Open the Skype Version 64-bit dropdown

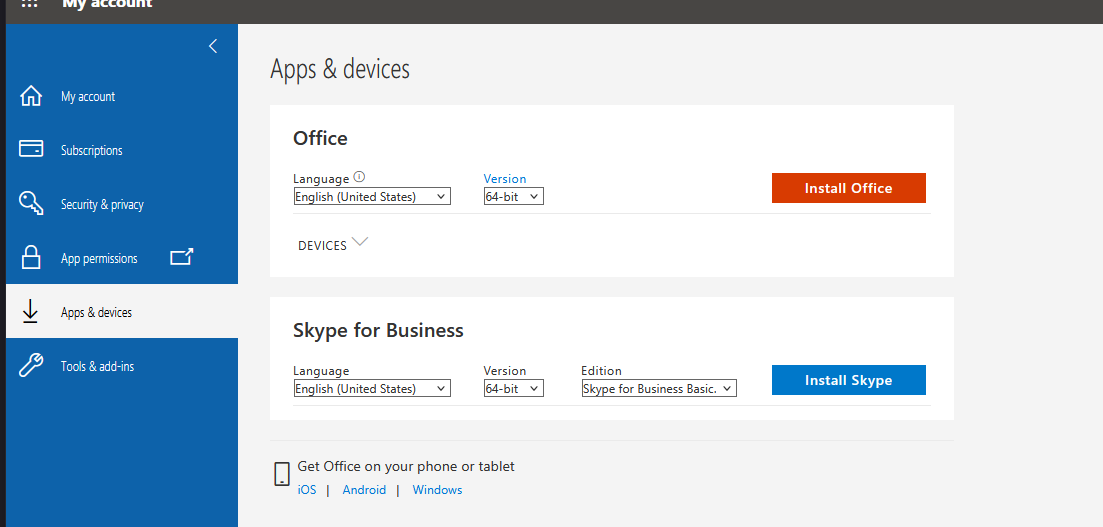coord(514,388)
